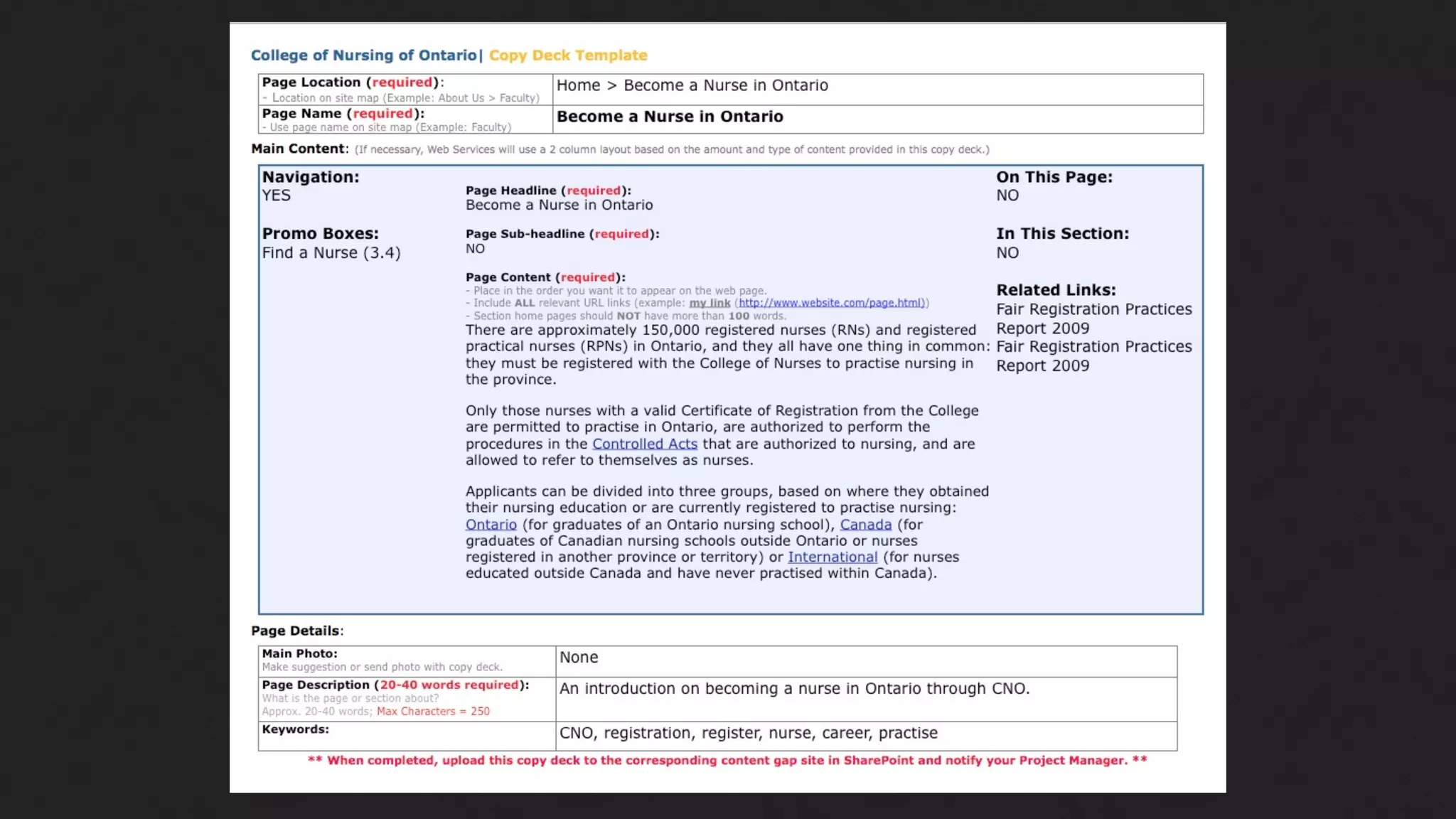Image resolution: width=1456 pixels, height=819 pixels.
Task: Follow the Canada graduates link
Action: (x=865, y=525)
